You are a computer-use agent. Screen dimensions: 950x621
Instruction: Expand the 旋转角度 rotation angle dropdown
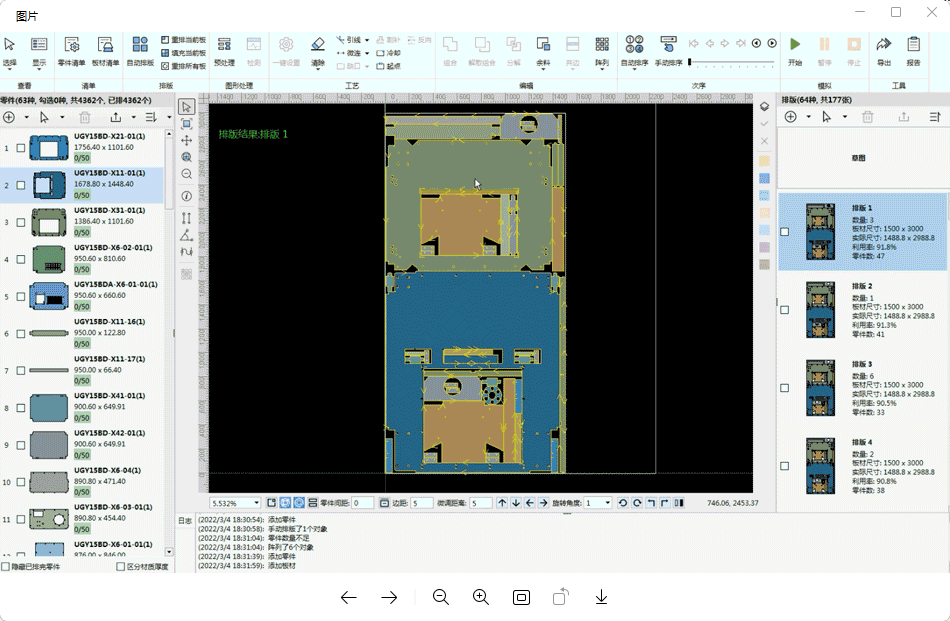pyautogui.click(x=607, y=503)
